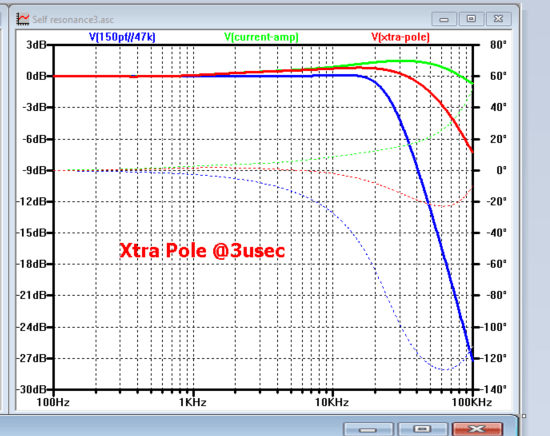Image resolution: width=550 pixels, height=436 pixels.
Task: Click the 20° phase axis label
Action: [x=498, y=139]
